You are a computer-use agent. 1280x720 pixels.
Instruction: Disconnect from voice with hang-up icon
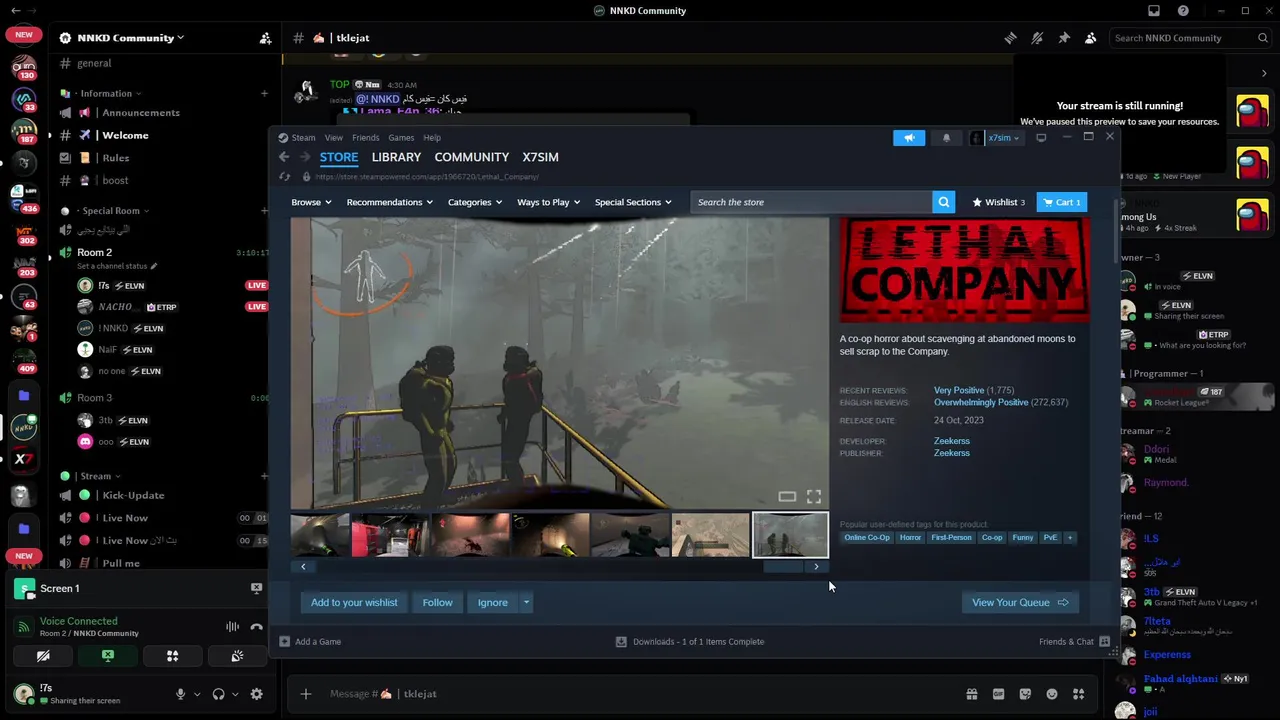[x=257, y=627]
